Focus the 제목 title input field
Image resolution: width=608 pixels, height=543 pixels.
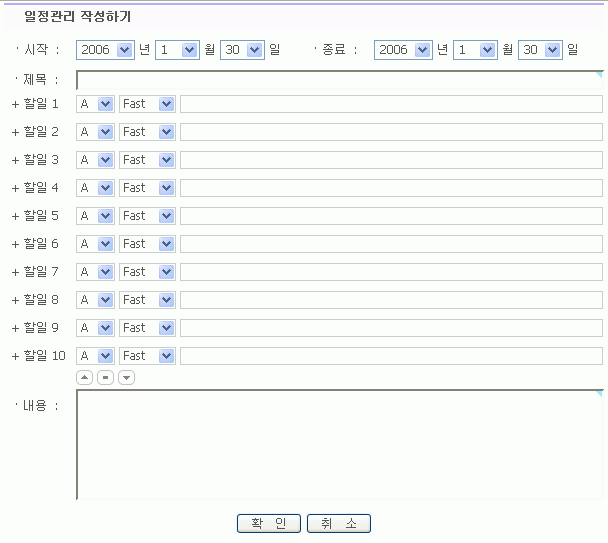(340, 80)
